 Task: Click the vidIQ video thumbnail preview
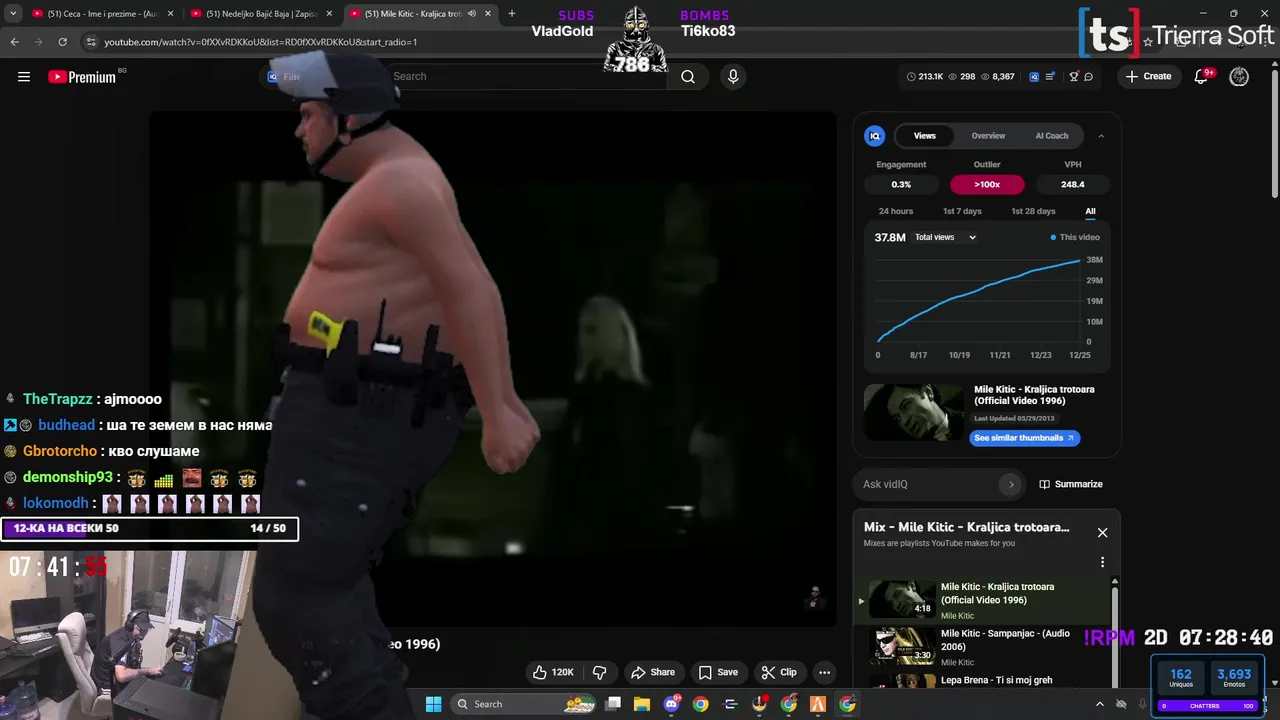pos(915,412)
